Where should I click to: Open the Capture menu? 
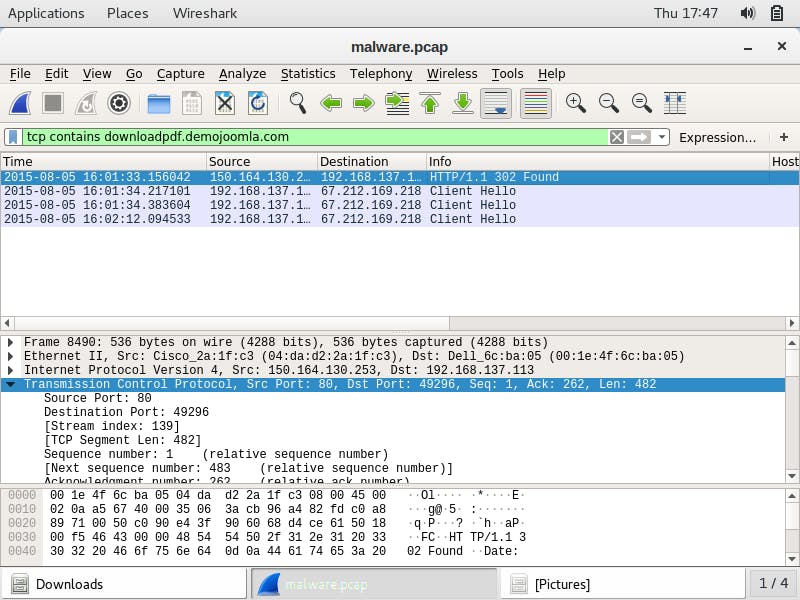181,74
